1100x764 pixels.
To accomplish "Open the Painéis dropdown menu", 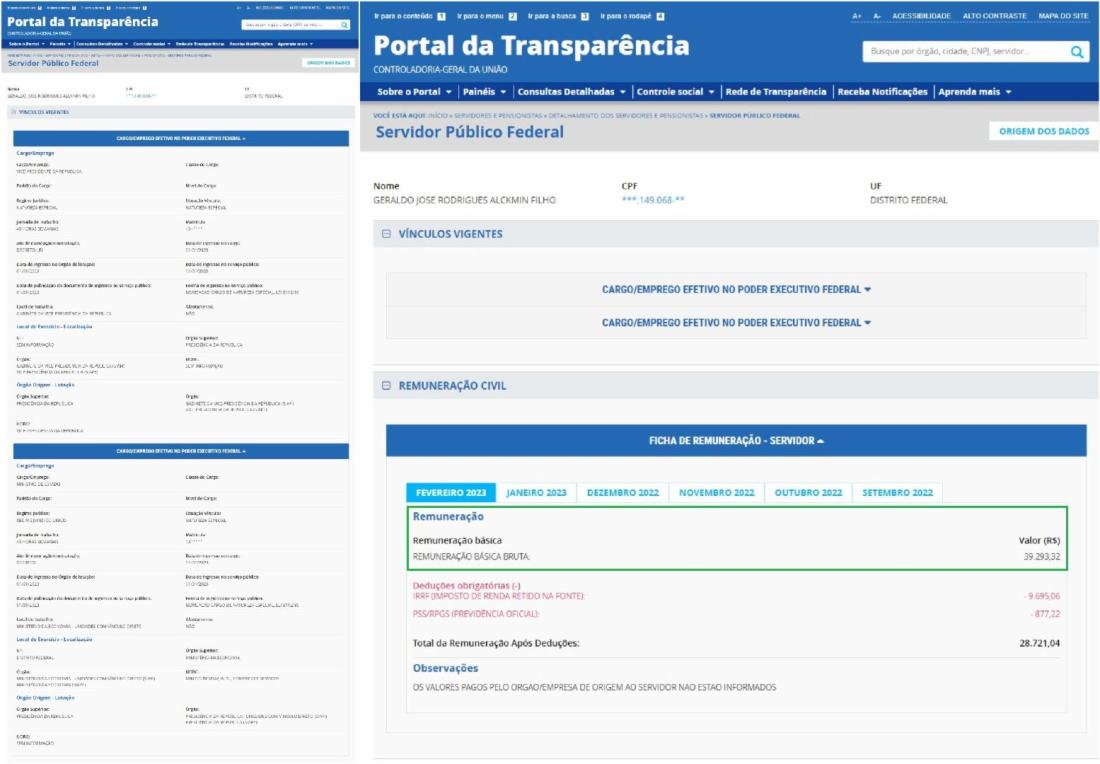I will point(484,92).
